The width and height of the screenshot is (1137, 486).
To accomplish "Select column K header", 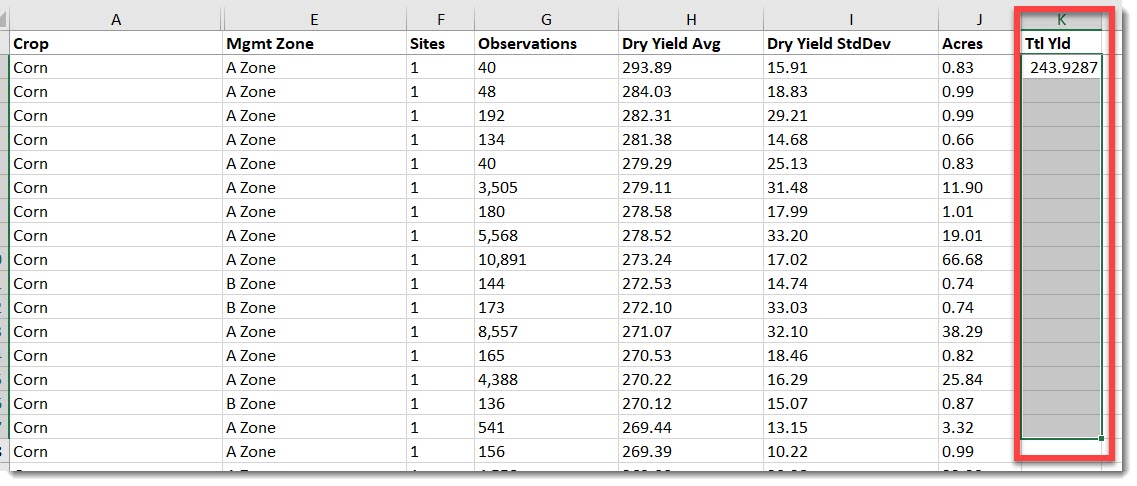I will pyautogui.click(x=1061, y=19).
